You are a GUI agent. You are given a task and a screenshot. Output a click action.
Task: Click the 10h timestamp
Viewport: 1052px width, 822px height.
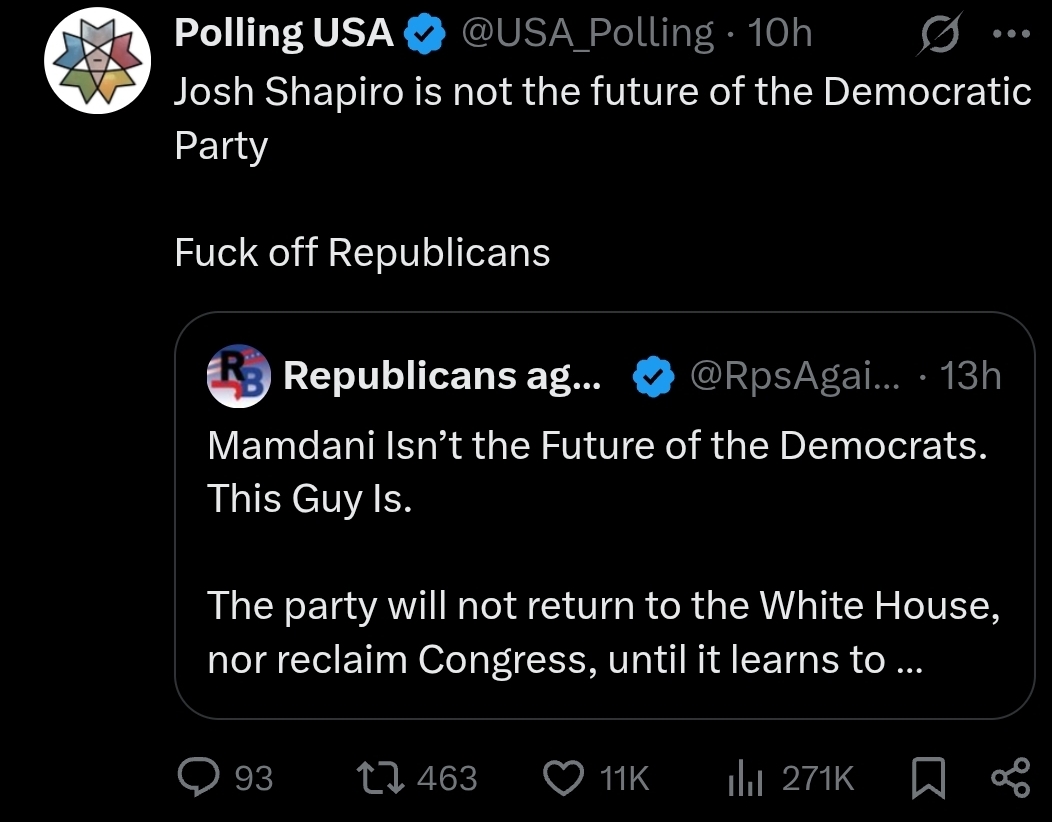click(x=781, y=34)
